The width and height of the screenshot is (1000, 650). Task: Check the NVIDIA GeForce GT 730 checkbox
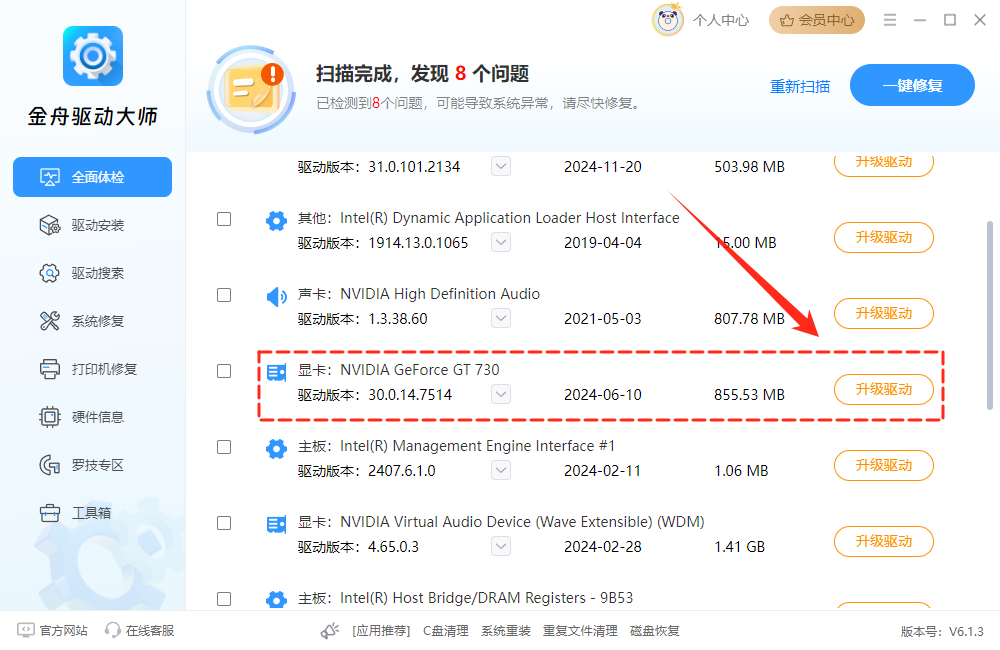click(224, 371)
